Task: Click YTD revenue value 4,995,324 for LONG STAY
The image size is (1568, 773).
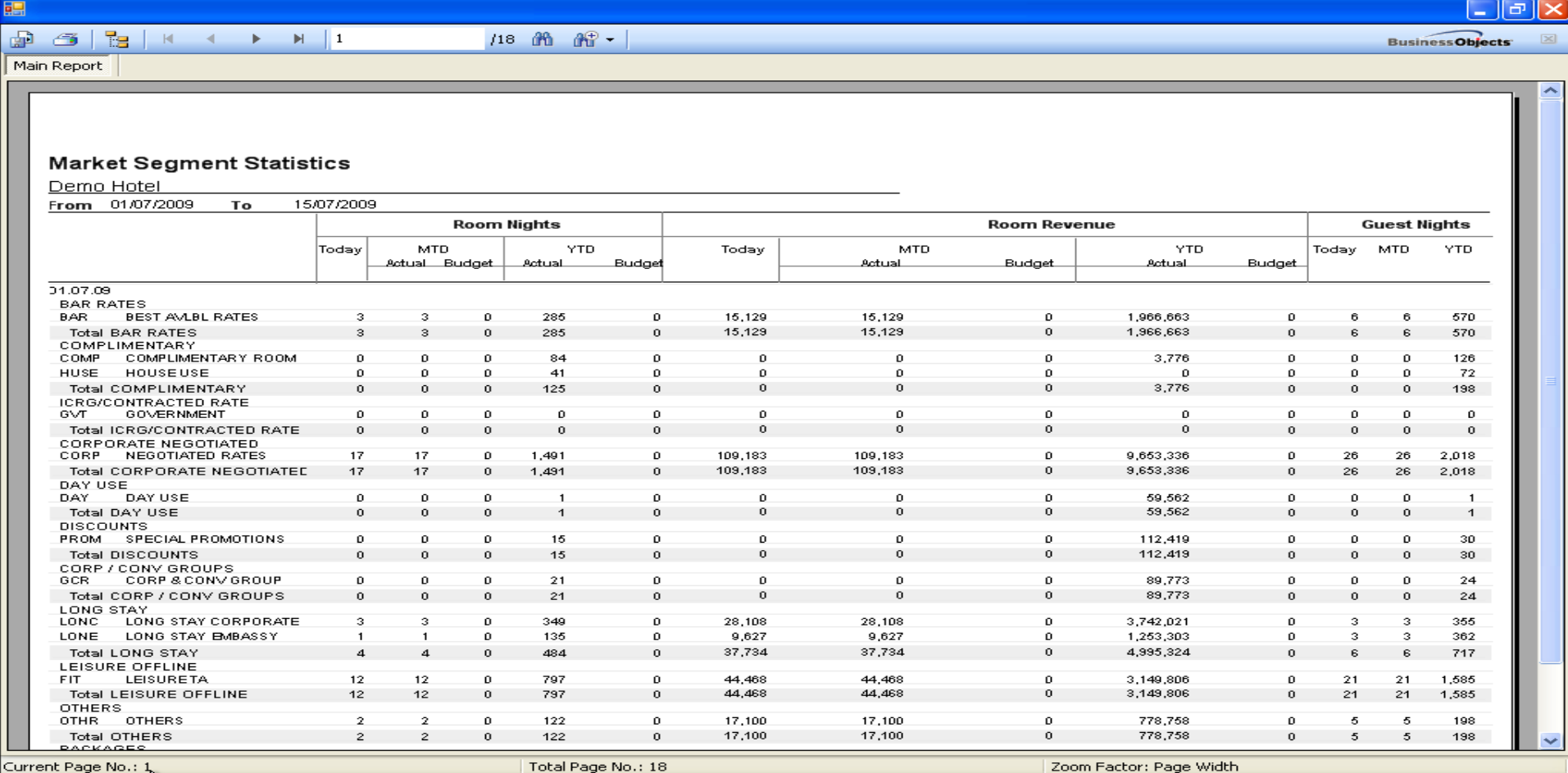Action: tap(1157, 653)
